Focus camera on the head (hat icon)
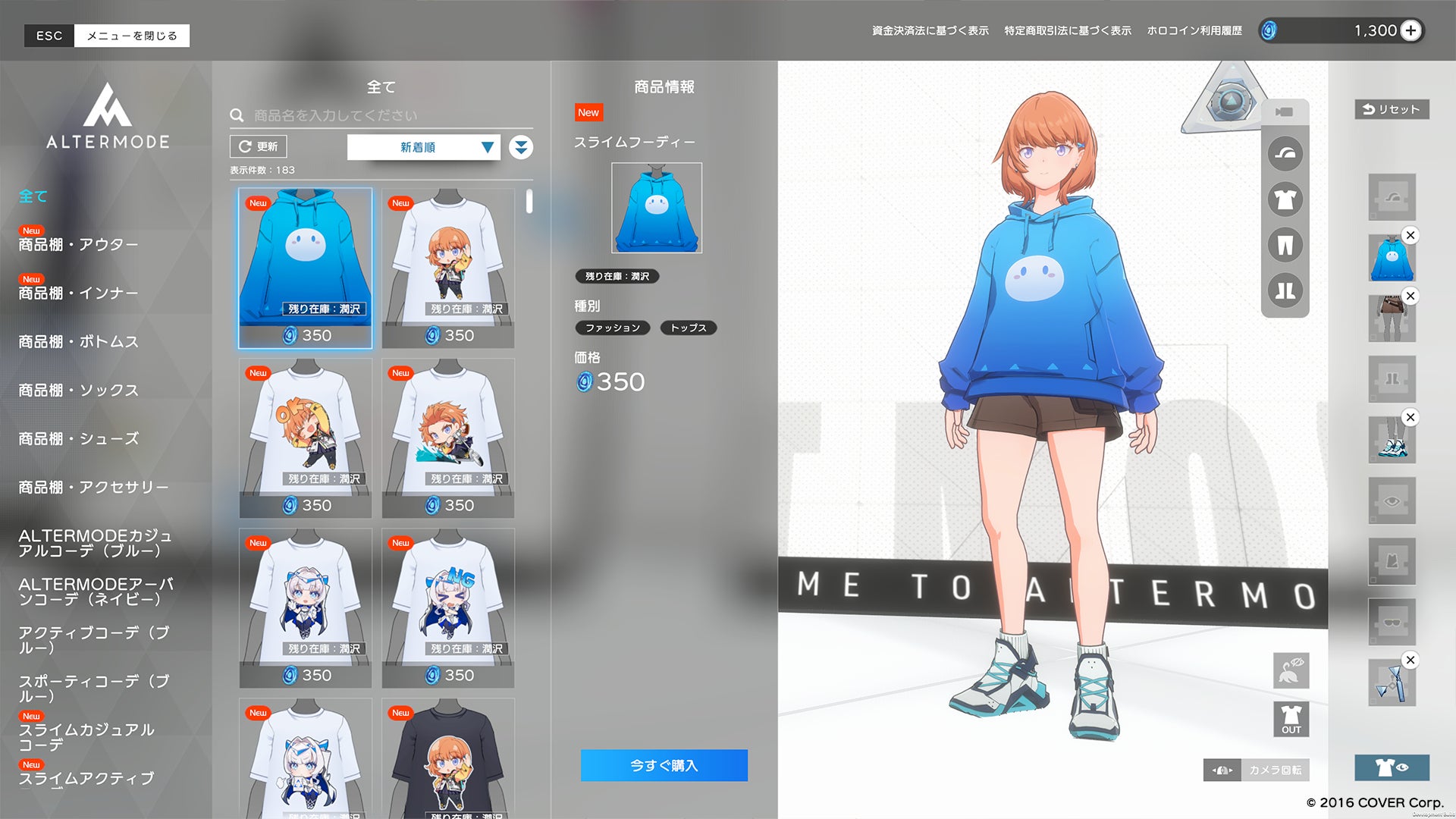This screenshot has height=819, width=1456. coord(1285,154)
